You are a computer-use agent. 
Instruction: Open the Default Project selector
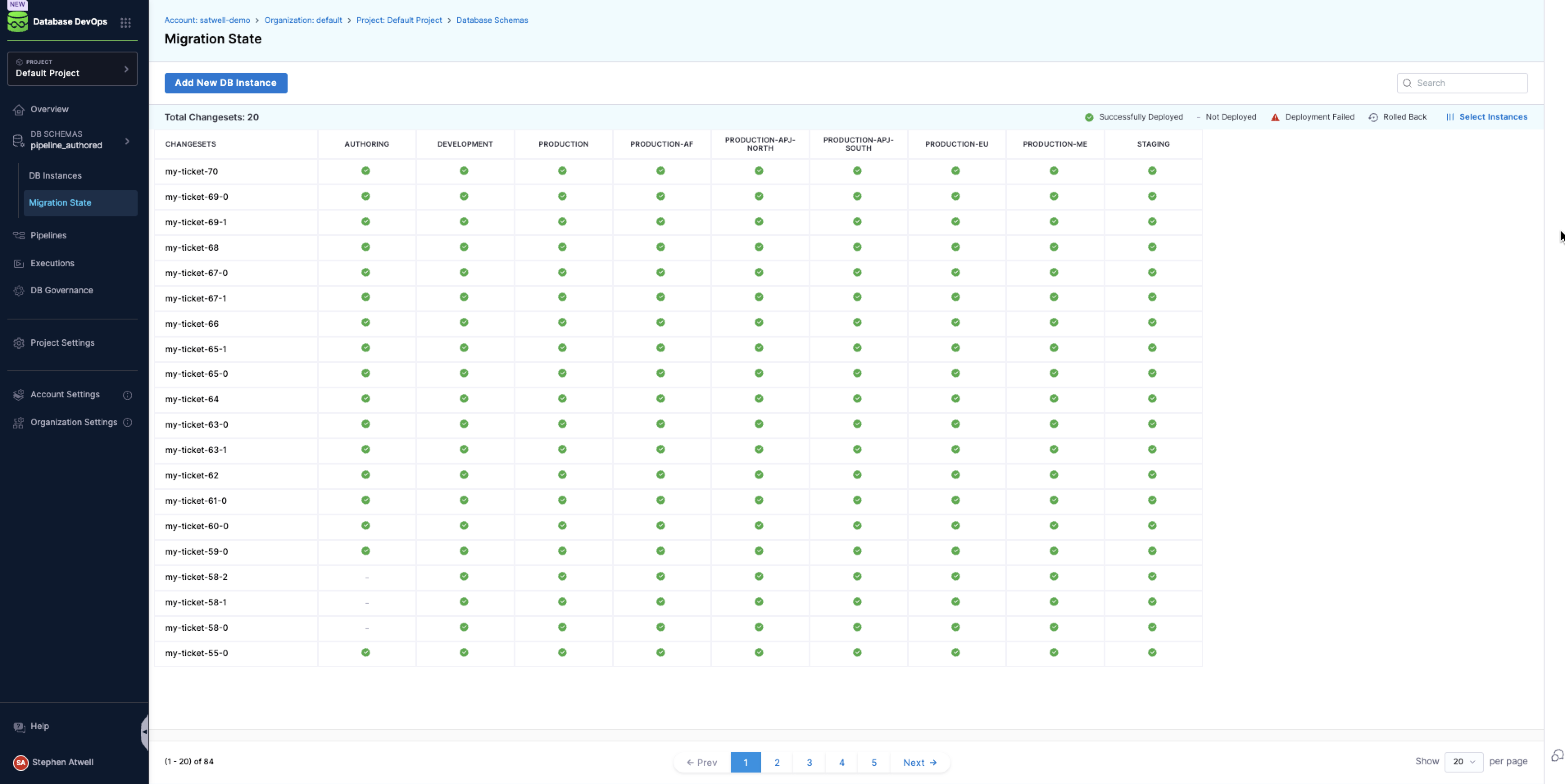pyautogui.click(x=72, y=69)
